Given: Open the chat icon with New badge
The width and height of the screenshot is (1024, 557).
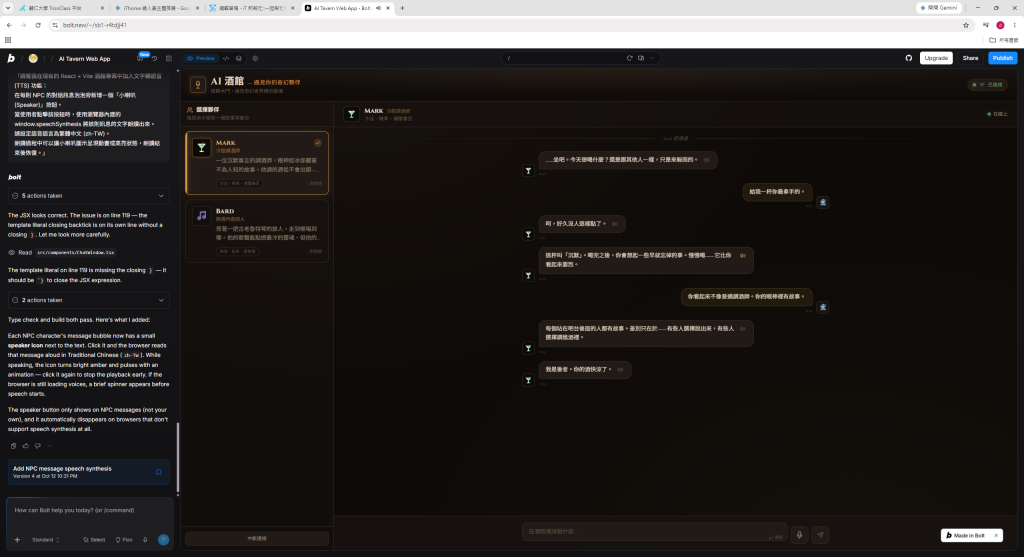Looking at the screenshot, I should coord(140,58).
